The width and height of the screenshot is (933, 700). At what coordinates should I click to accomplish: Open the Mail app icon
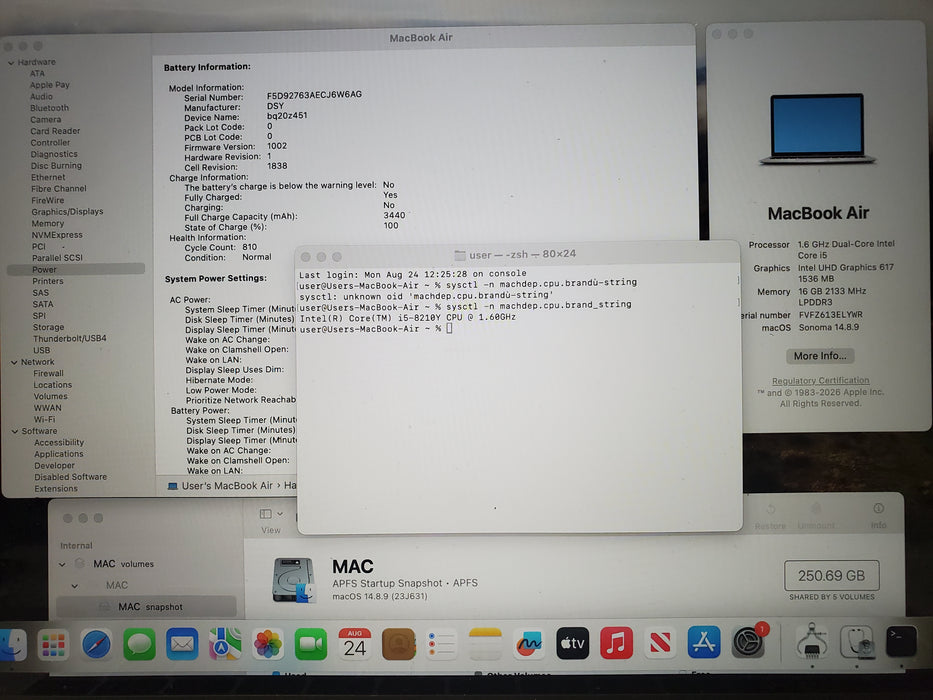tap(182, 645)
